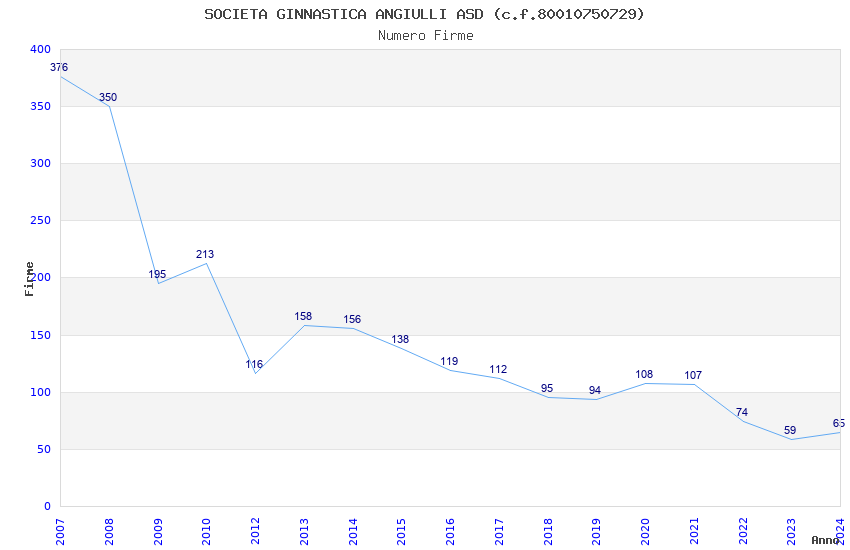
Task: Select x-axis year 2016
Action: (450, 532)
